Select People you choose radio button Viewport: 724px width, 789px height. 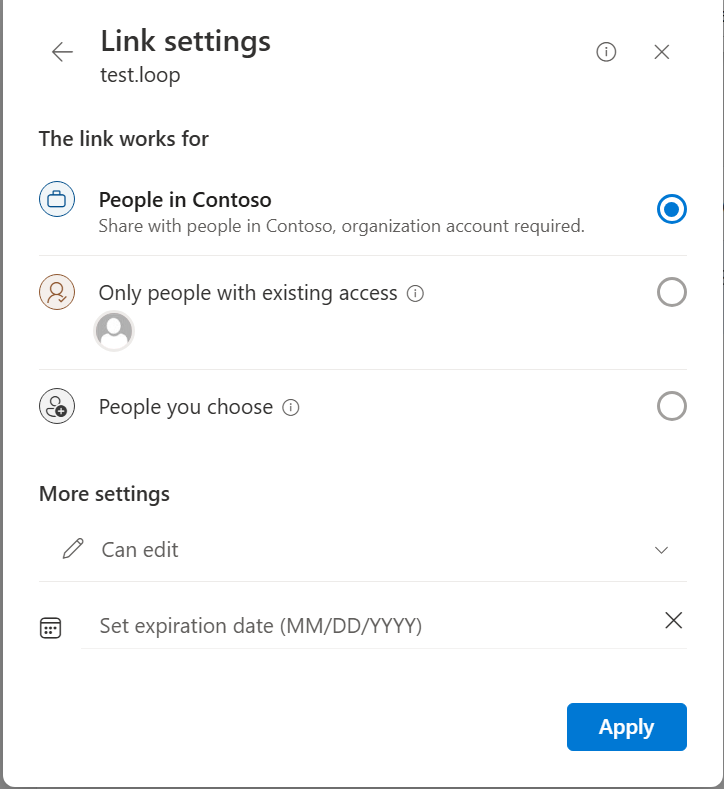(x=672, y=407)
